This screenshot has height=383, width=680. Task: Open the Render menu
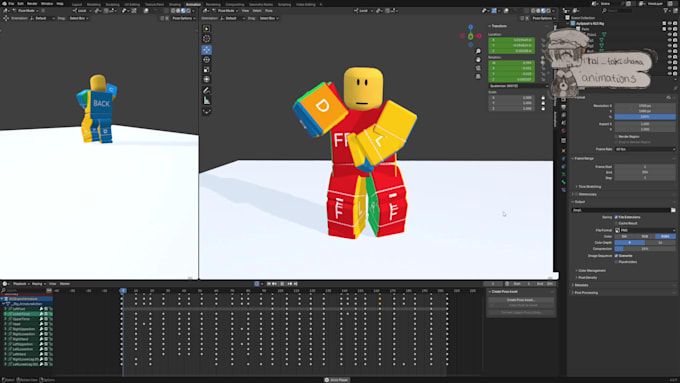(32, 3)
